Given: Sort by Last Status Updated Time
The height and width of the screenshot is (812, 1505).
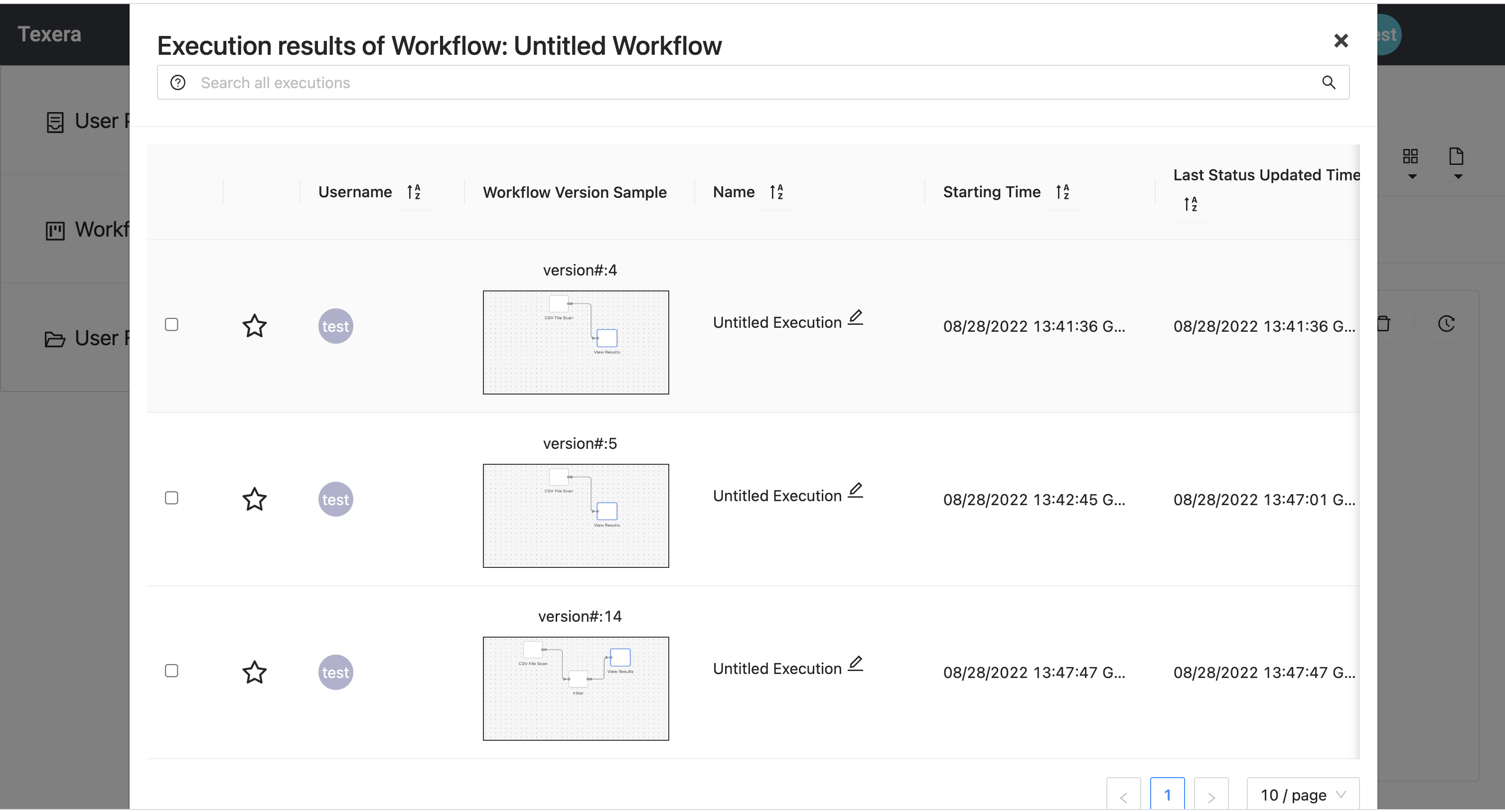Looking at the screenshot, I should click(x=1190, y=204).
